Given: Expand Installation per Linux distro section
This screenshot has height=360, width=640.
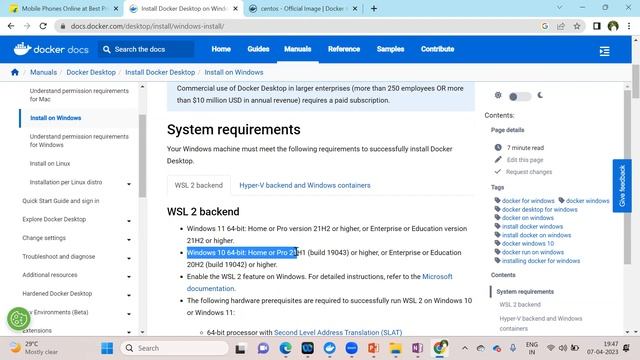Looking at the screenshot, I should 129,184.
